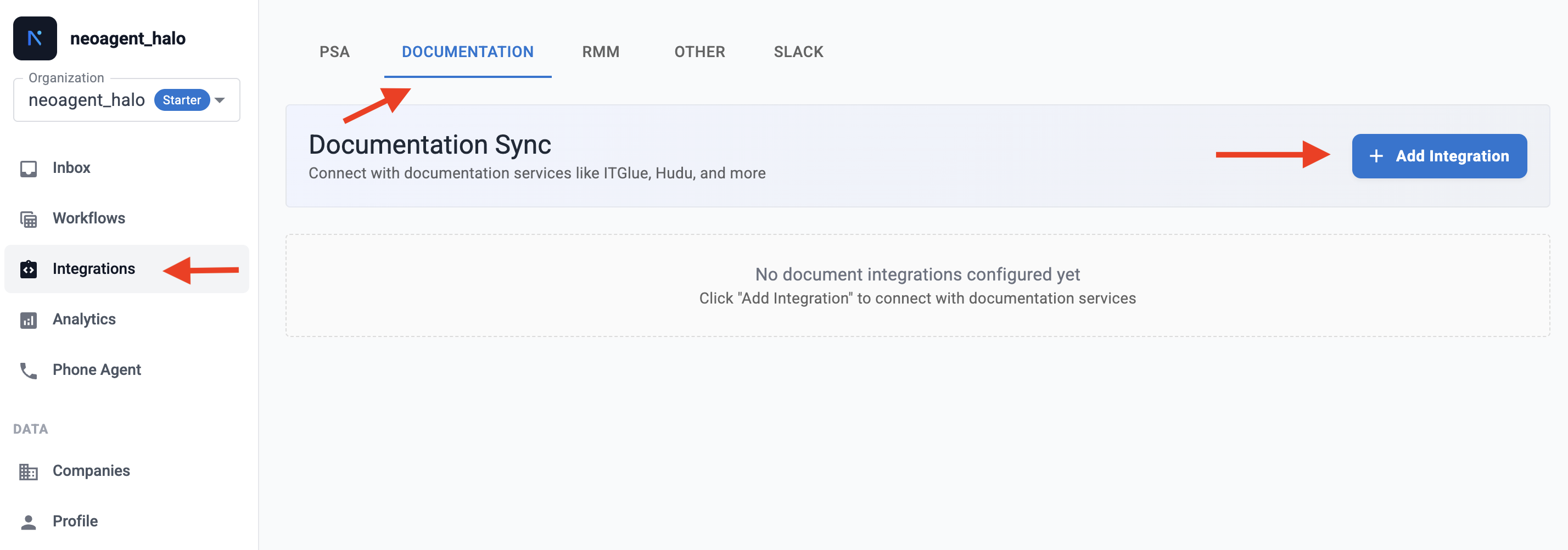This screenshot has height=550, width=1568.
Task: Click the Phone Agent handset icon
Action: pyautogui.click(x=29, y=369)
